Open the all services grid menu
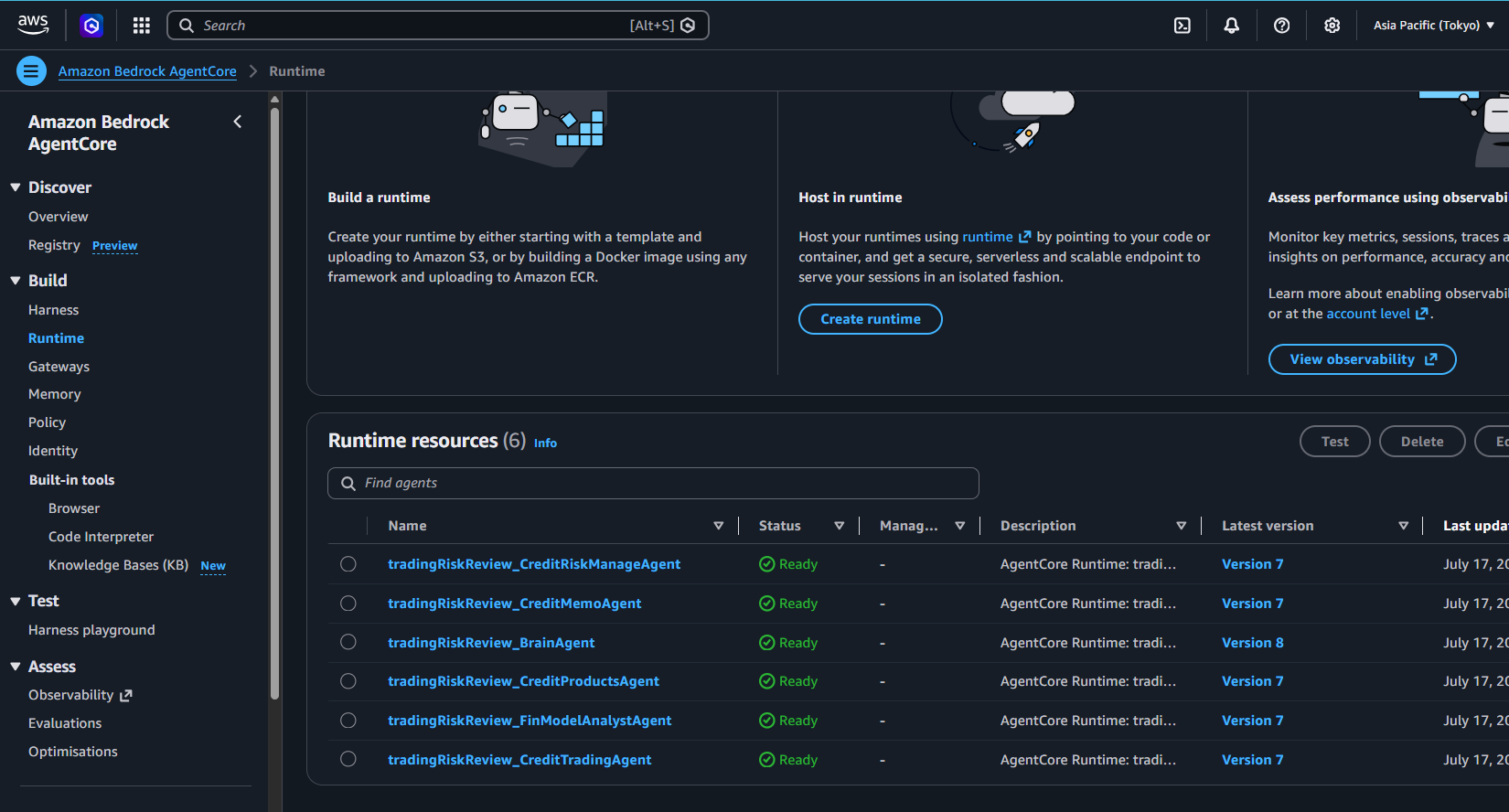The width and height of the screenshot is (1509, 812). pos(141,26)
